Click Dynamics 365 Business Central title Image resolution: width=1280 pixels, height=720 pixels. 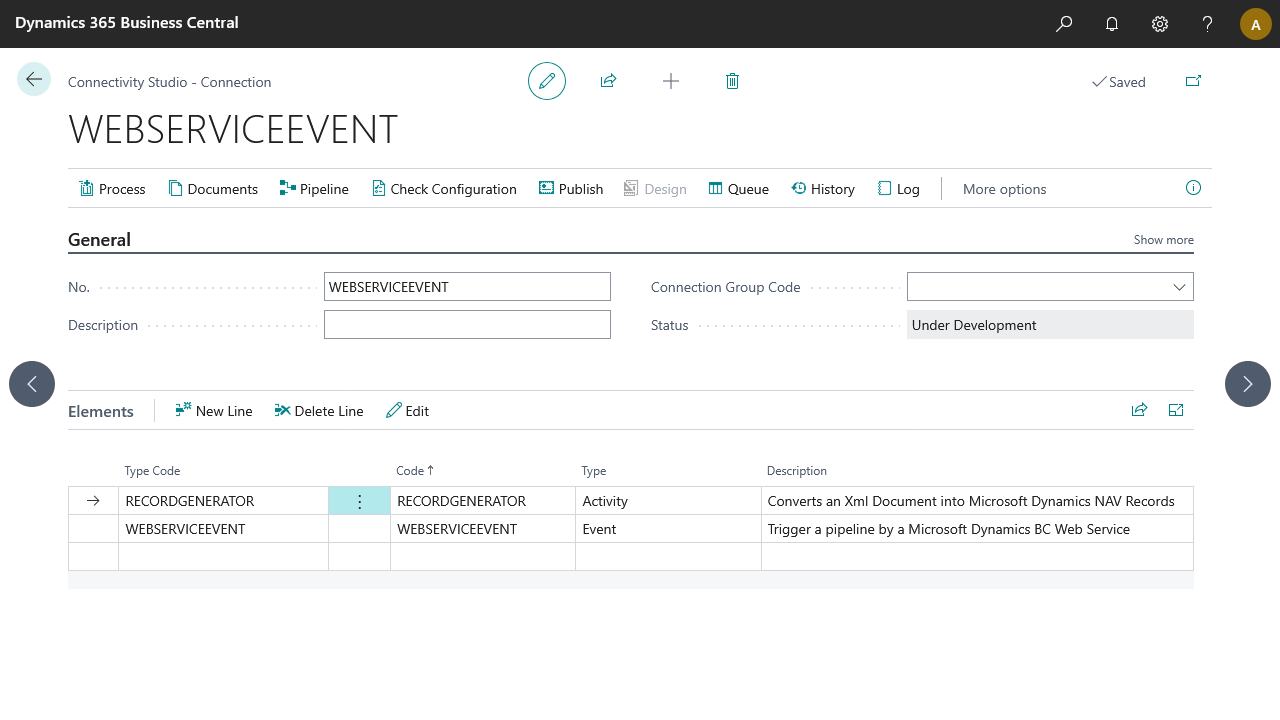127,23
